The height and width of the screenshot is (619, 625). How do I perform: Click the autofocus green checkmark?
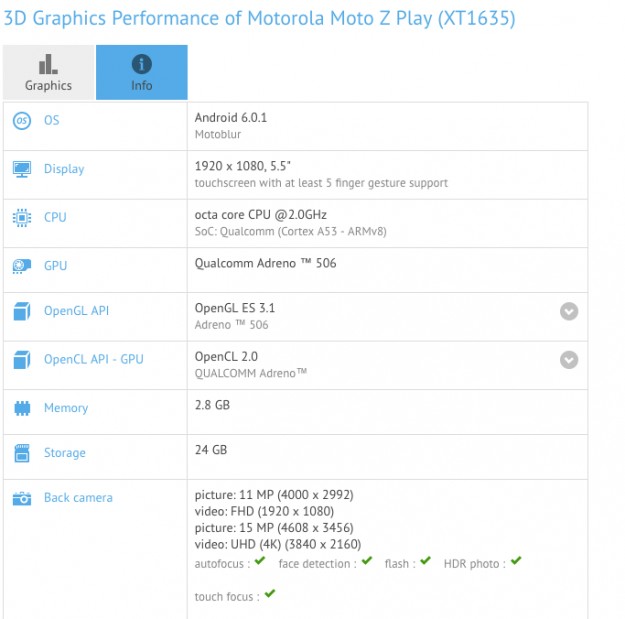coord(260,562)
